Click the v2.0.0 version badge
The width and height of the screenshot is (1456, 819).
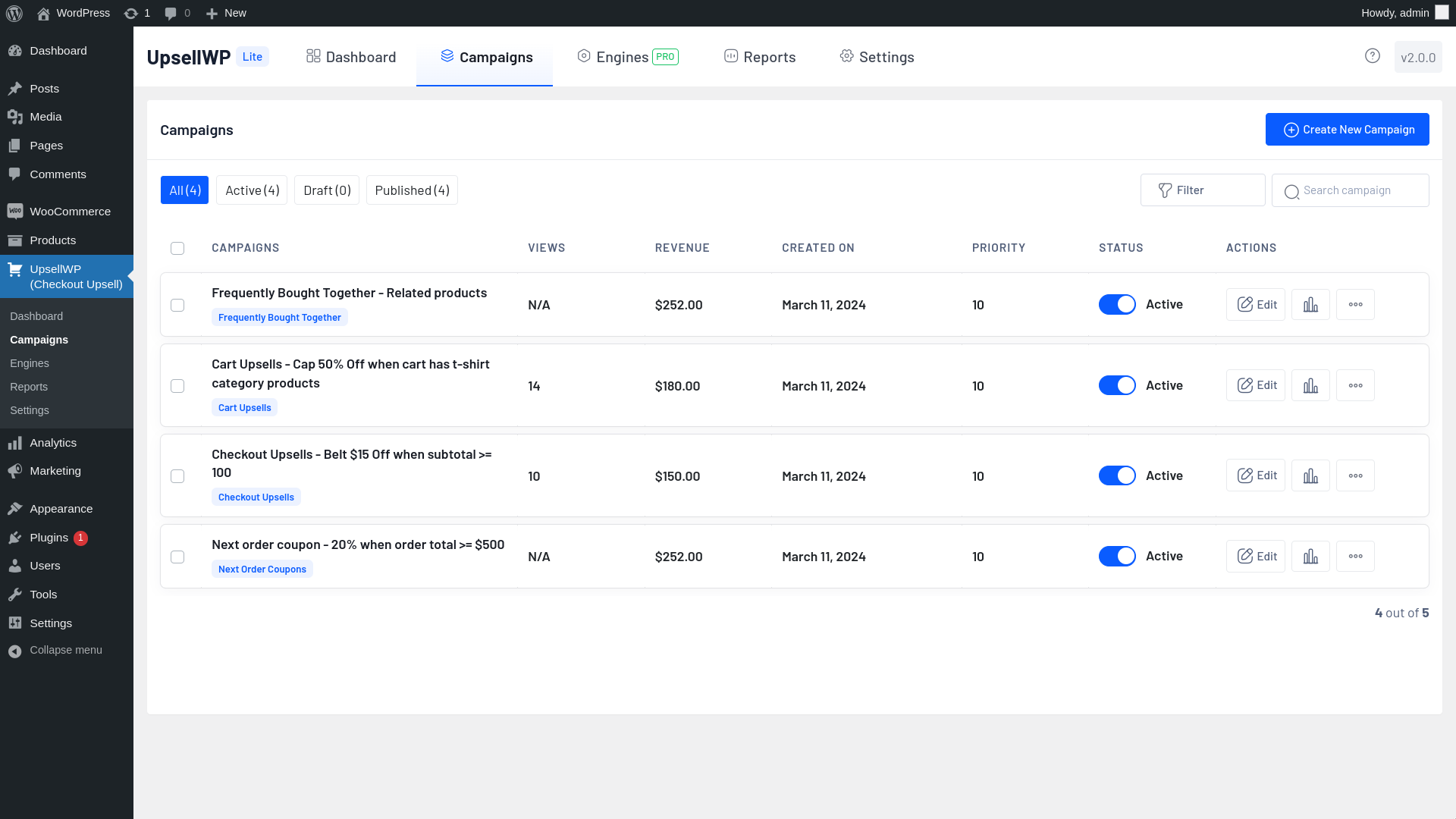1418,58
